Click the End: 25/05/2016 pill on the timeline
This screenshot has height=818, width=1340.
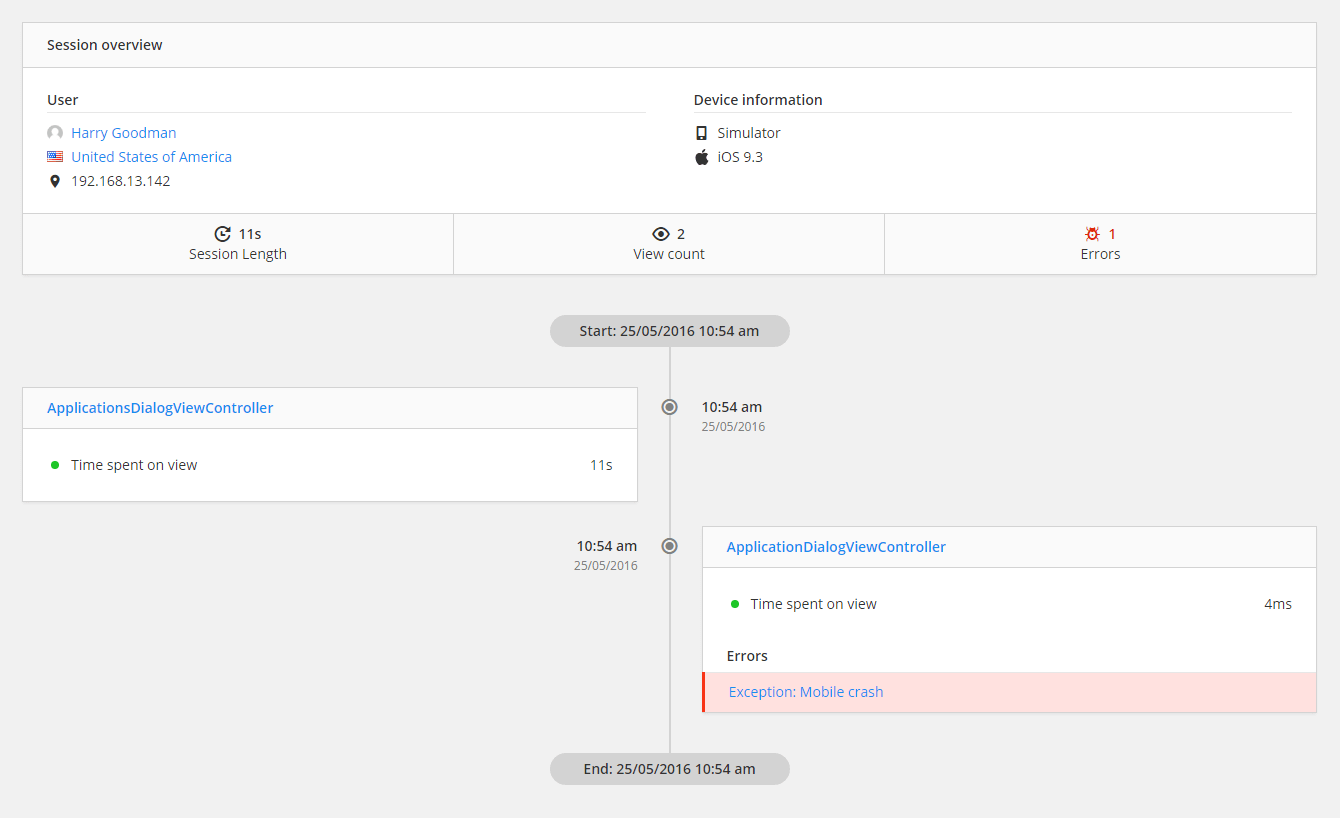(669, 768)
